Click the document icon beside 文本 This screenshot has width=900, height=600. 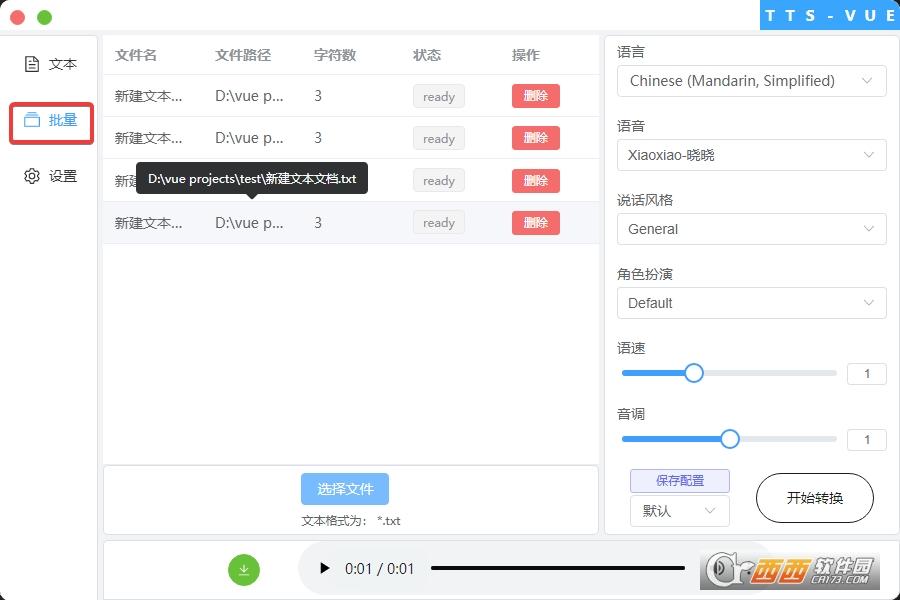tap(32, 64)
